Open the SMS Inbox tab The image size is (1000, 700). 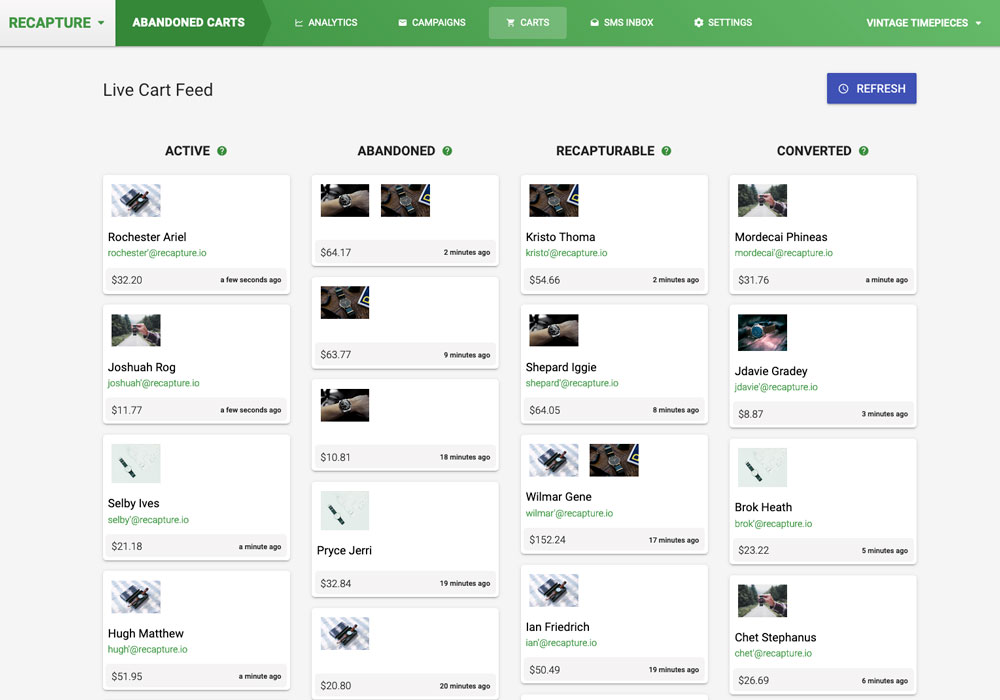tap(622, 22)
